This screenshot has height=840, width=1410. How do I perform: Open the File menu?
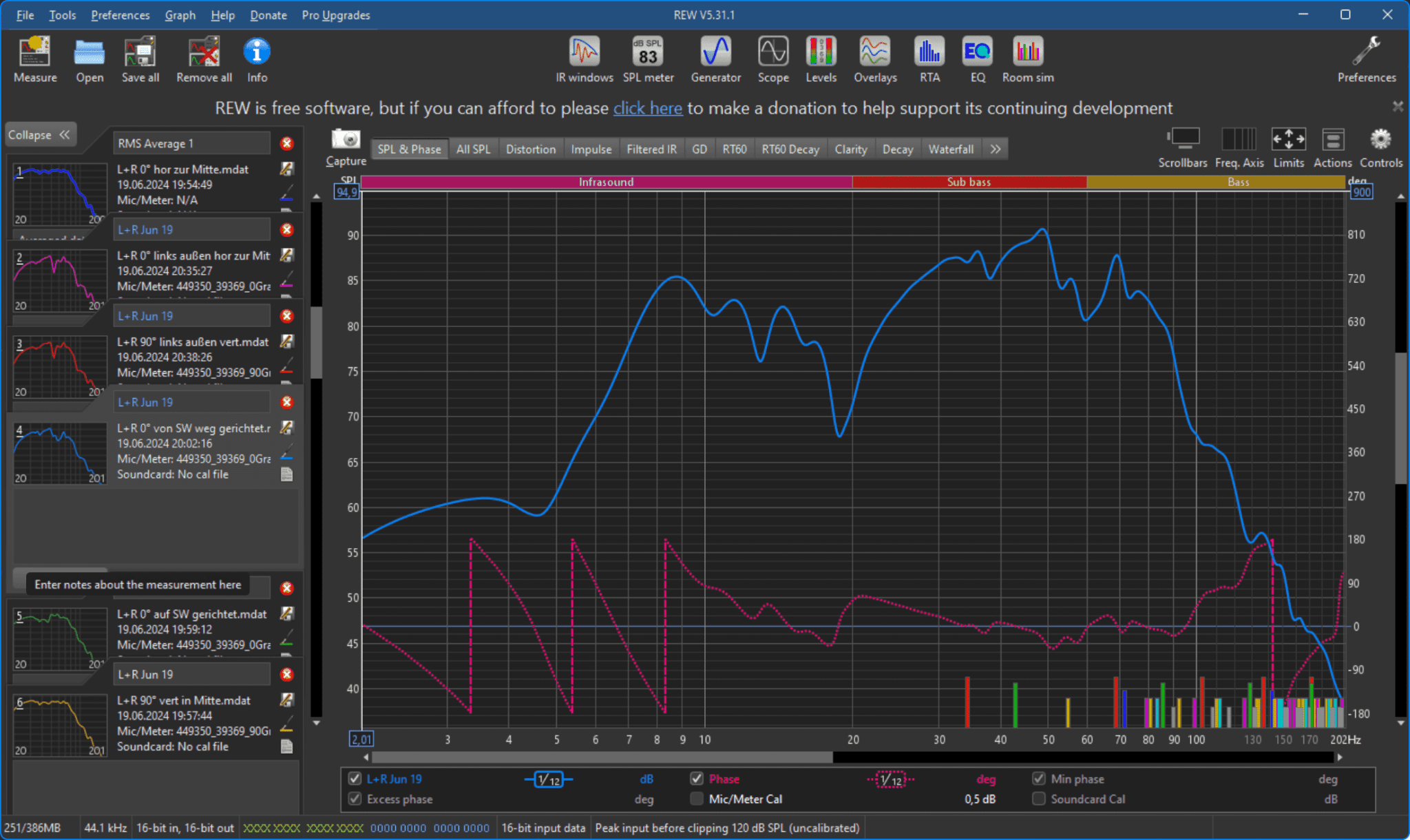(25, 15)
